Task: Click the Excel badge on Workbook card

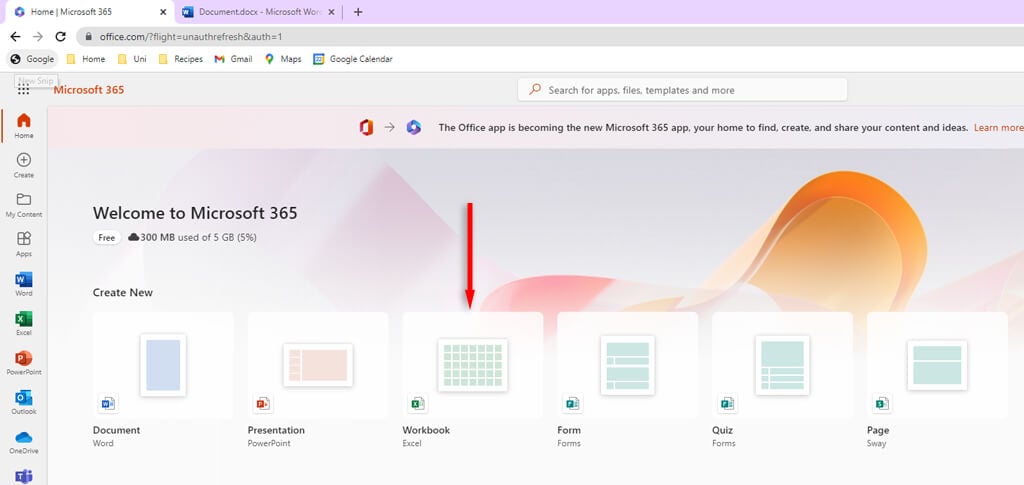Action: pyautogui.click(x=417, y=404)
